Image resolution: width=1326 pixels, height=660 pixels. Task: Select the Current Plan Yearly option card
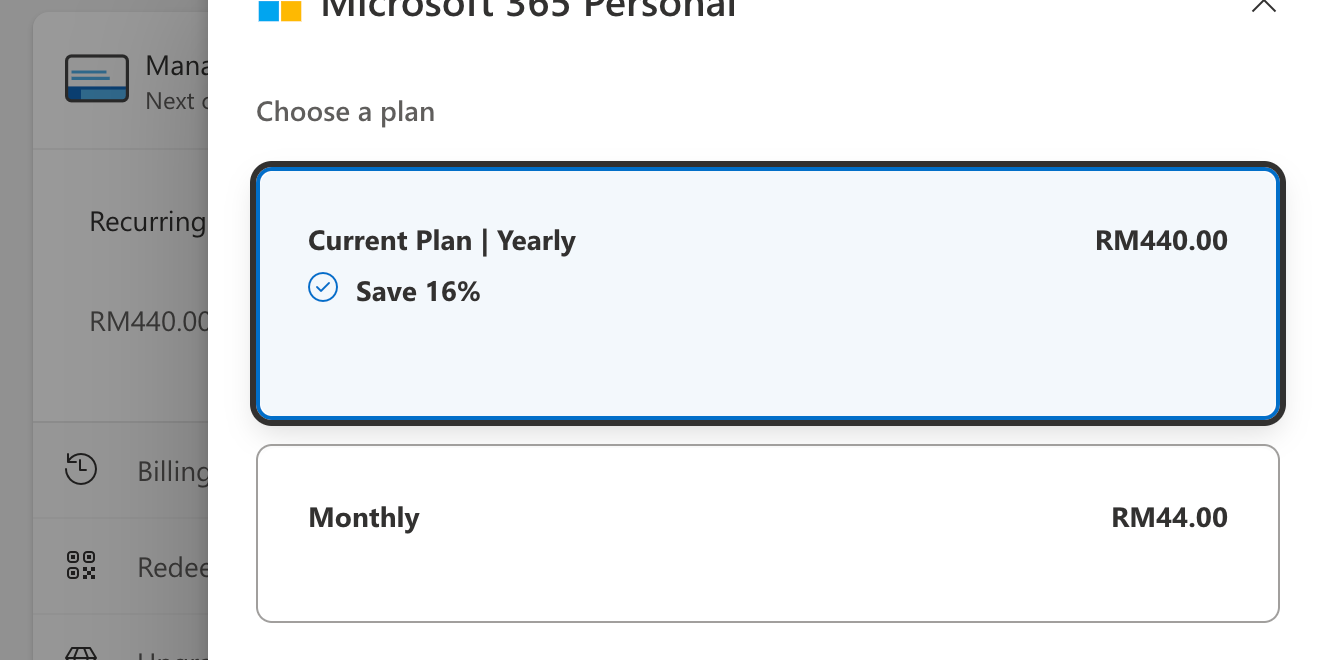click(768, 293)
